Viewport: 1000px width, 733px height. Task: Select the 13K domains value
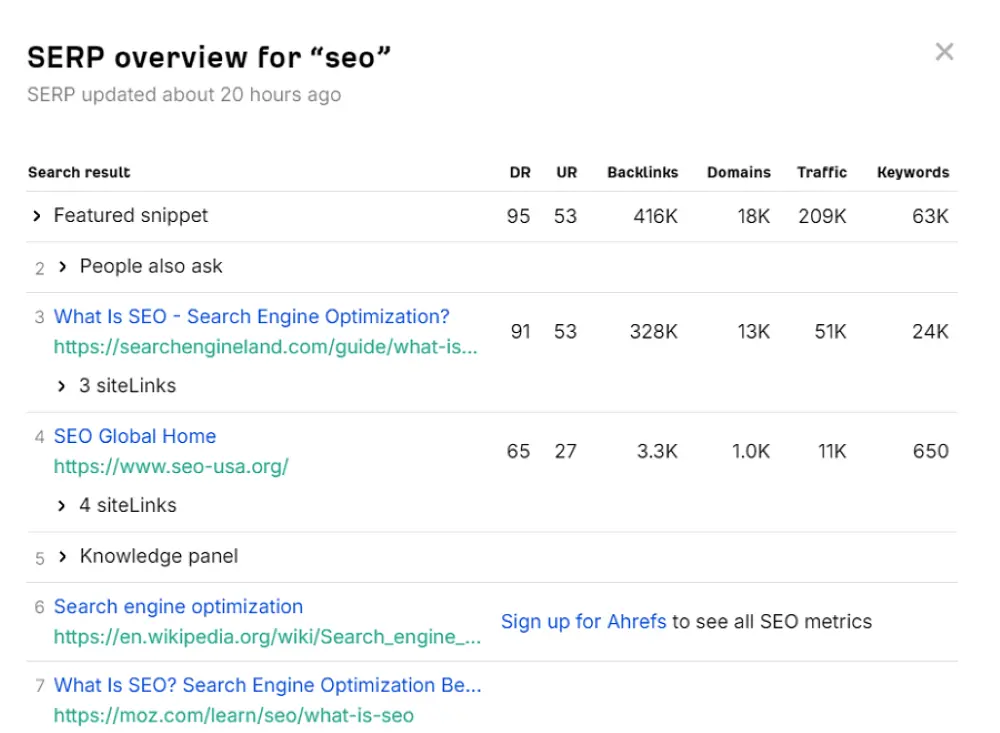(x=754, y=332)
